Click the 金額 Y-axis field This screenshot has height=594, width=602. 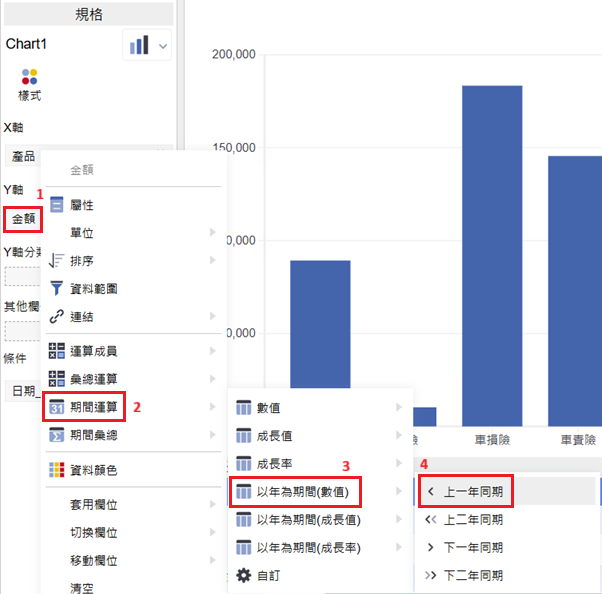pos(22,218)
